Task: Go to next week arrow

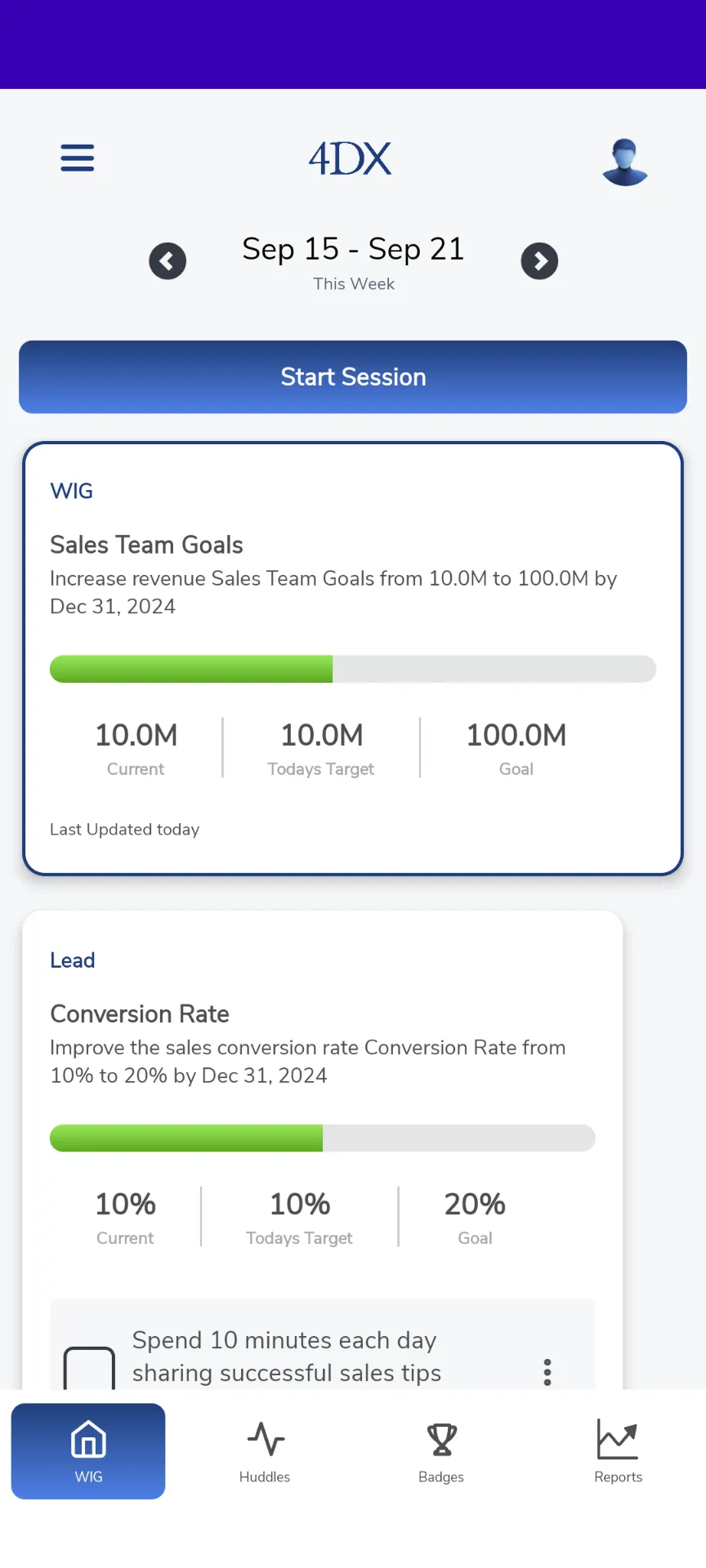Action: 540,261
